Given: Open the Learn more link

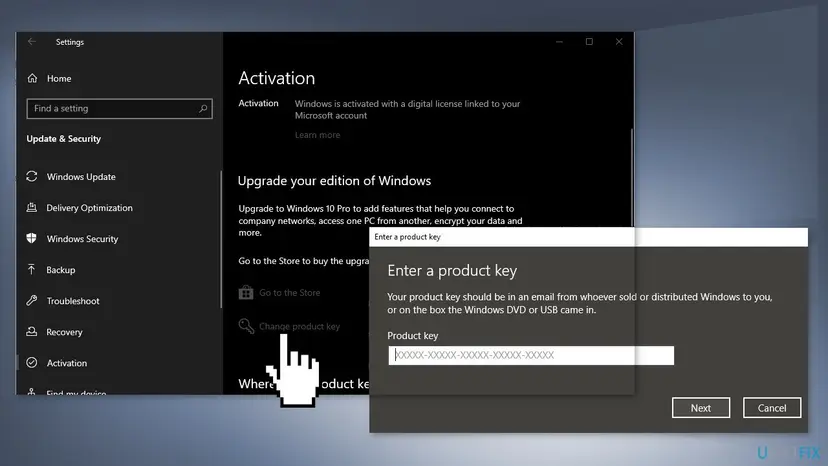Looking at the screenshot, I should click(317, 135).
